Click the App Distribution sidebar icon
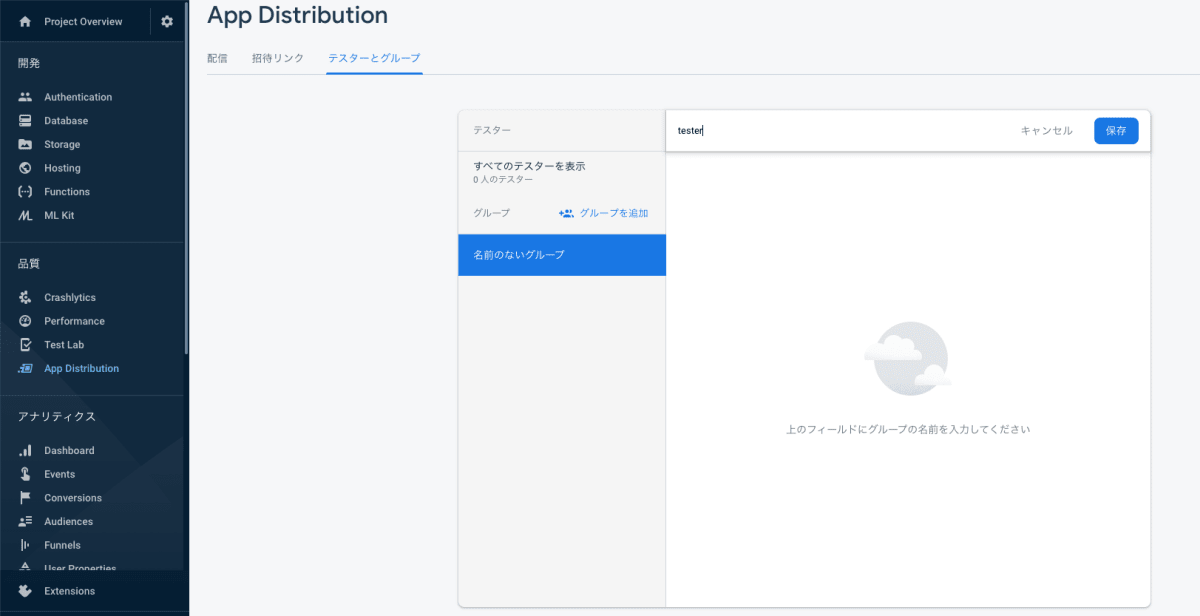This screenshot has height=616, width=1200. (x=26, y=369)
